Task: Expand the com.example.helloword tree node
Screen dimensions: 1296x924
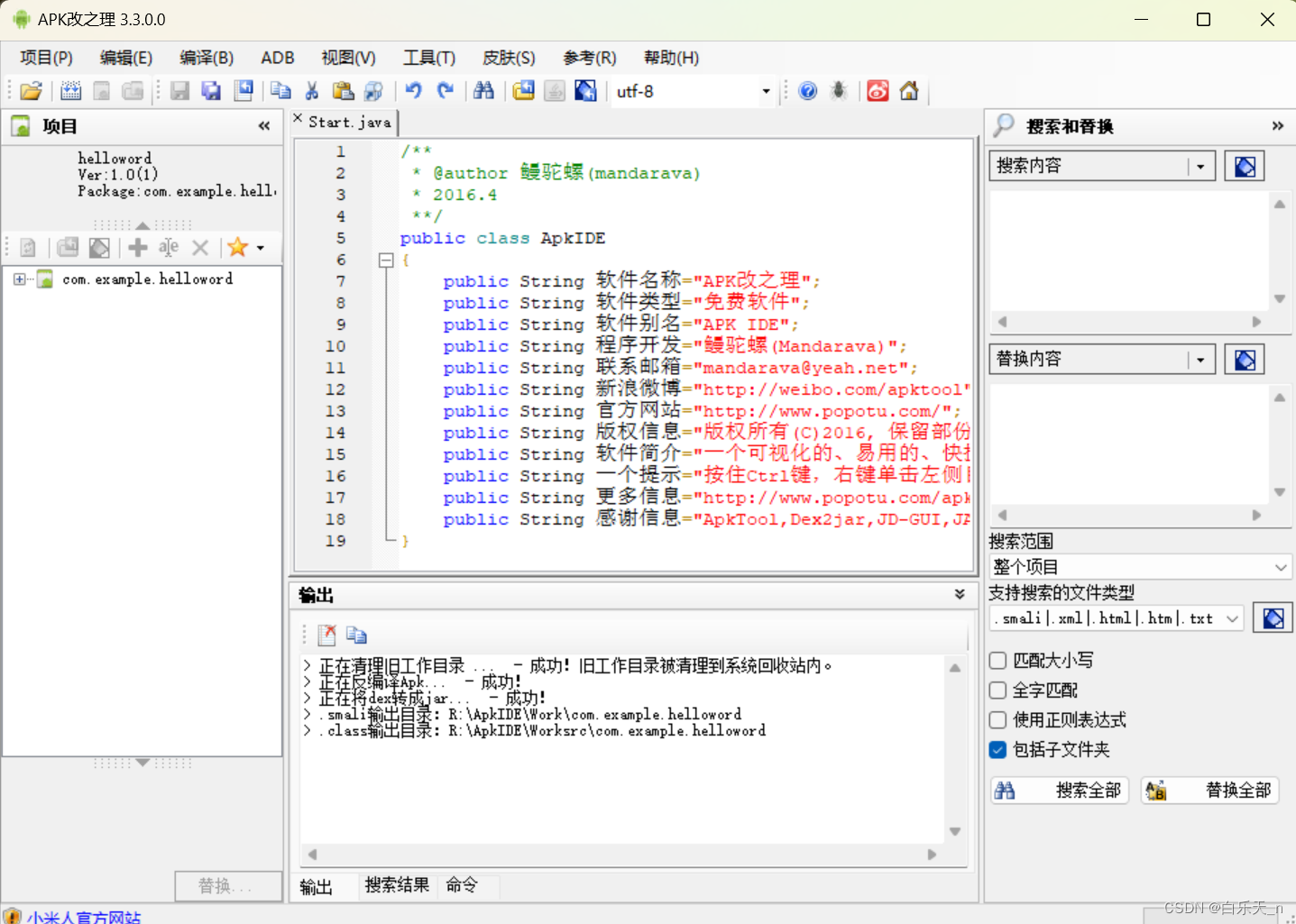Action: (19, 279)
